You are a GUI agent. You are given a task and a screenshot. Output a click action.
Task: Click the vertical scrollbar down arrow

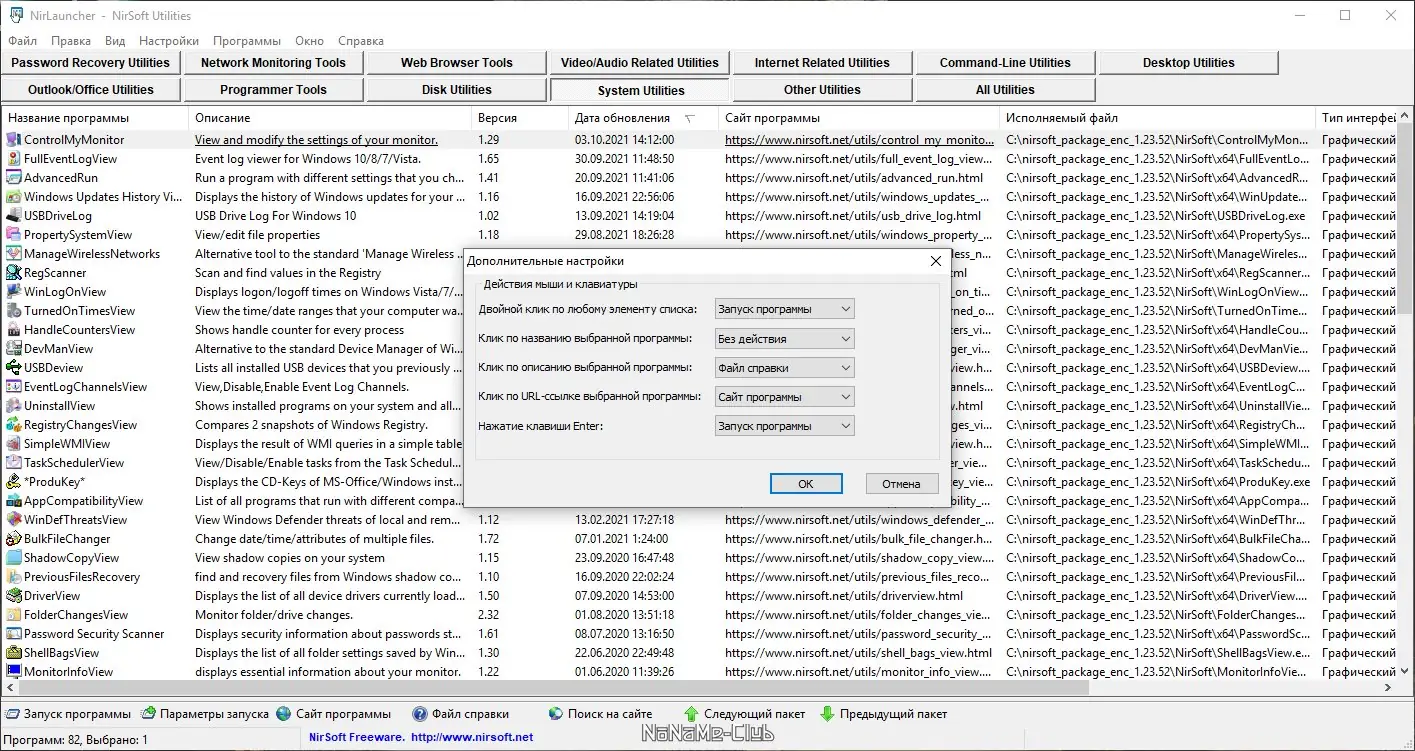pos(1404,672)
